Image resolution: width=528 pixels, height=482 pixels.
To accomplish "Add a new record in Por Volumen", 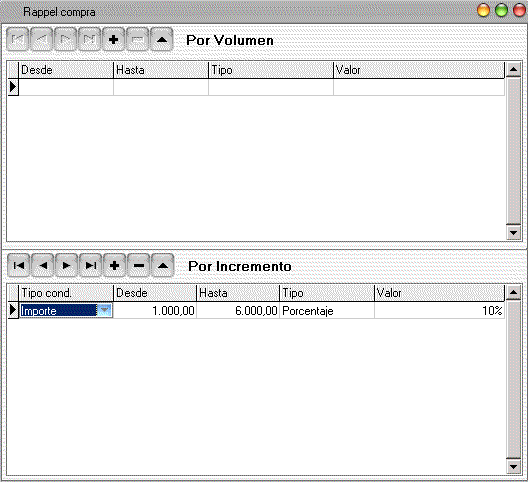I will [x=113, y=39].
